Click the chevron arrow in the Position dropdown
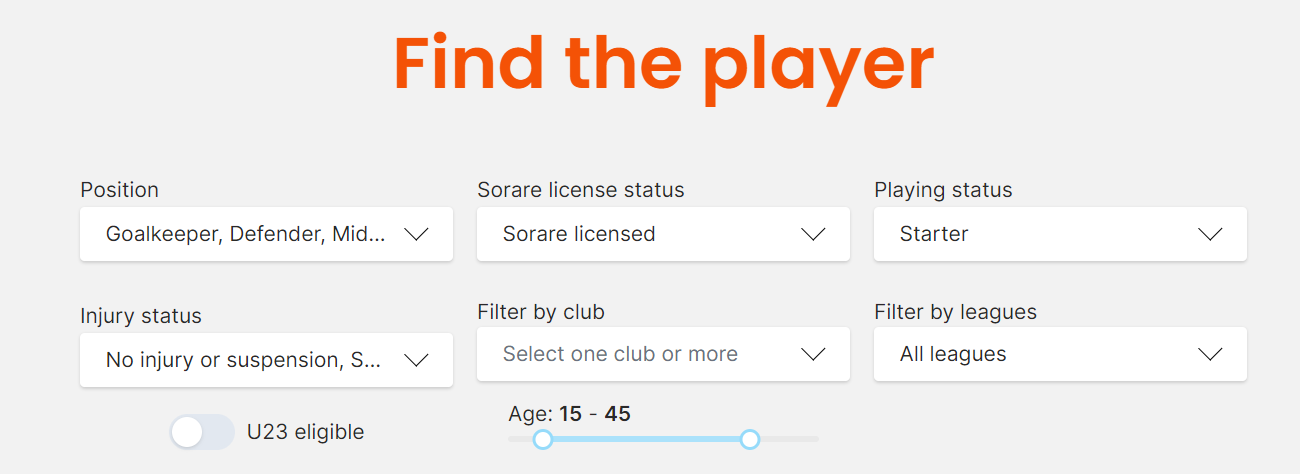The image size is (1300, 474). pyautogui.click(x=416, y=234)
